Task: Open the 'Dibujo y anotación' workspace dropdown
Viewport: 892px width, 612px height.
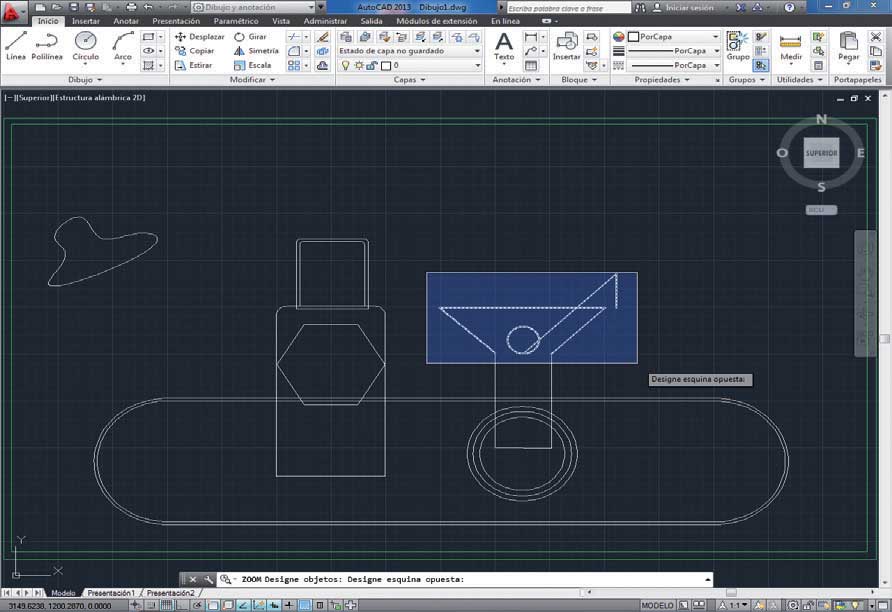Action: [x=257, y=7]
